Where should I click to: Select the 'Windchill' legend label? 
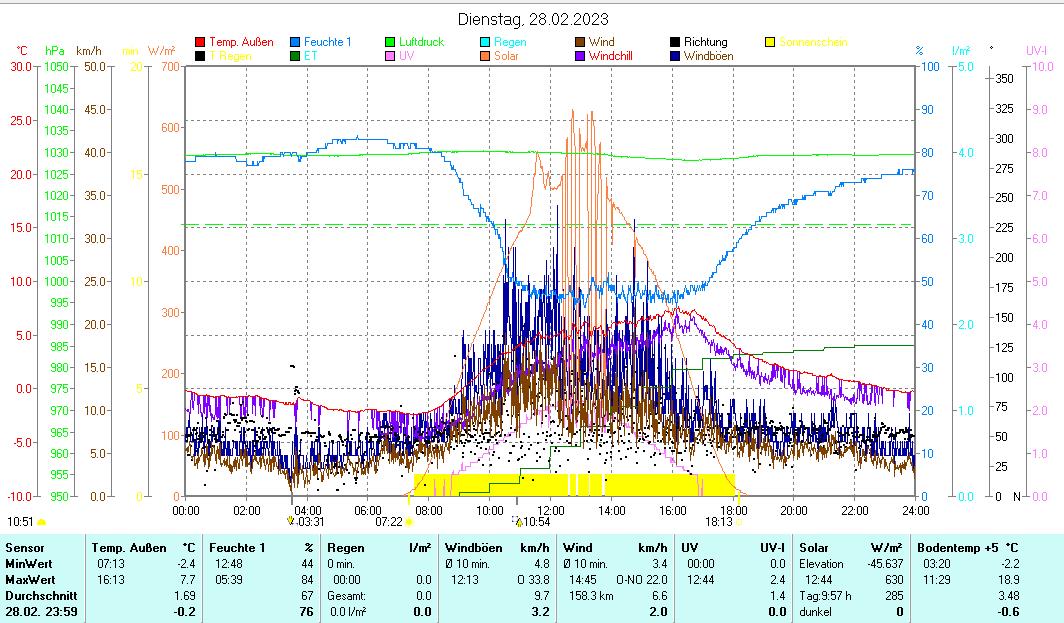coord(611,56)
